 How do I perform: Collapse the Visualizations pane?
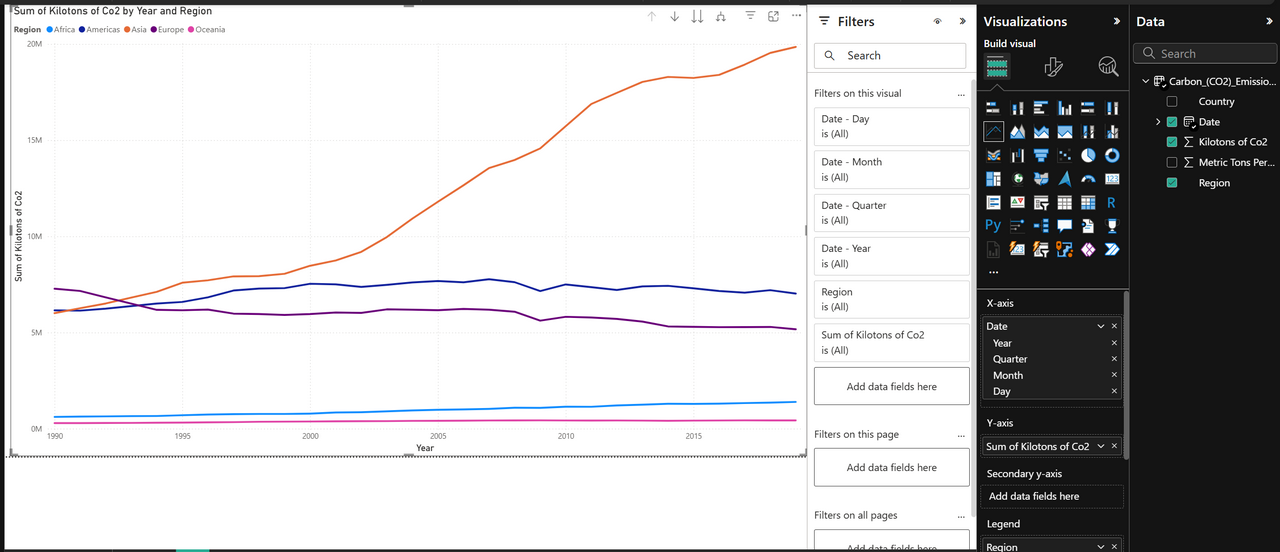click(x=1116, y=21)
